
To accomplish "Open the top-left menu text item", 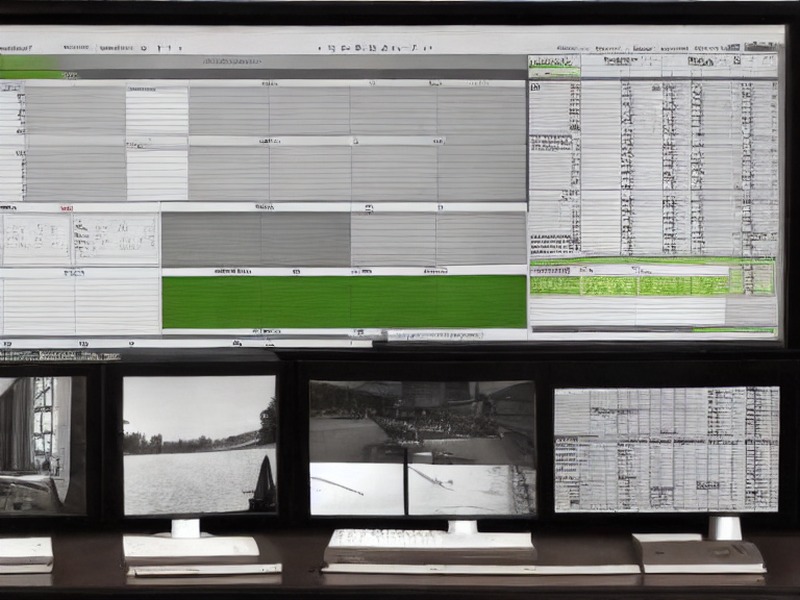I will tap(16, 48).
